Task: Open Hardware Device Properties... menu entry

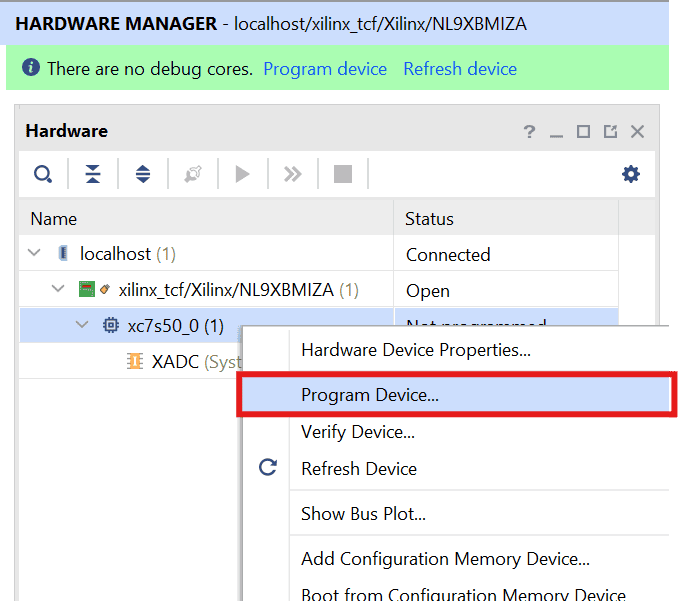Action: (415, 350)
